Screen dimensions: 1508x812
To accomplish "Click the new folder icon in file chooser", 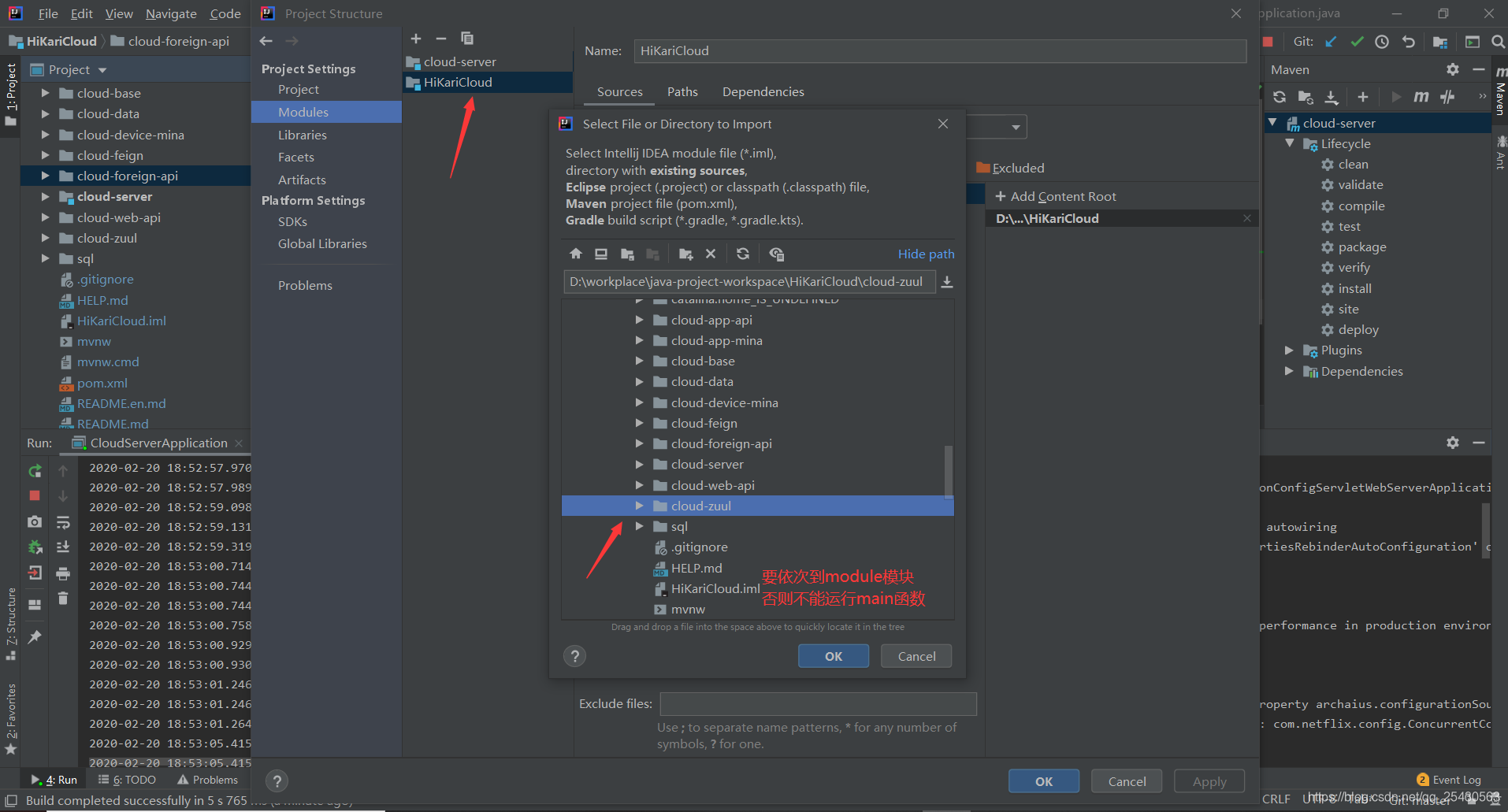I will [685, 254].
